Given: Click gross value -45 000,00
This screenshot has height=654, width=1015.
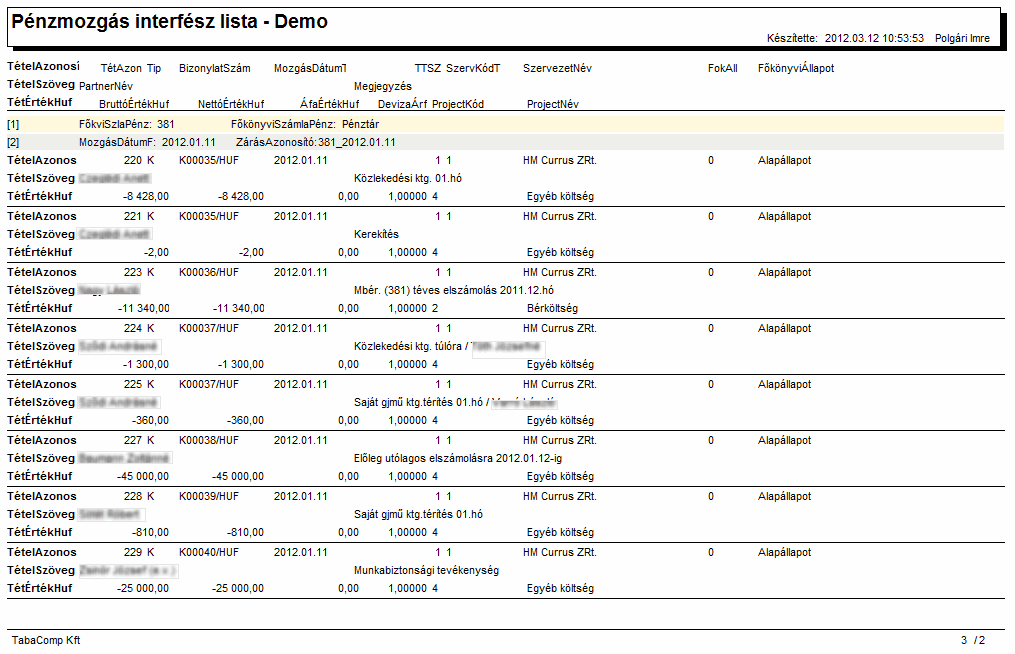Looking at the screenshot, I should [143, 477].
